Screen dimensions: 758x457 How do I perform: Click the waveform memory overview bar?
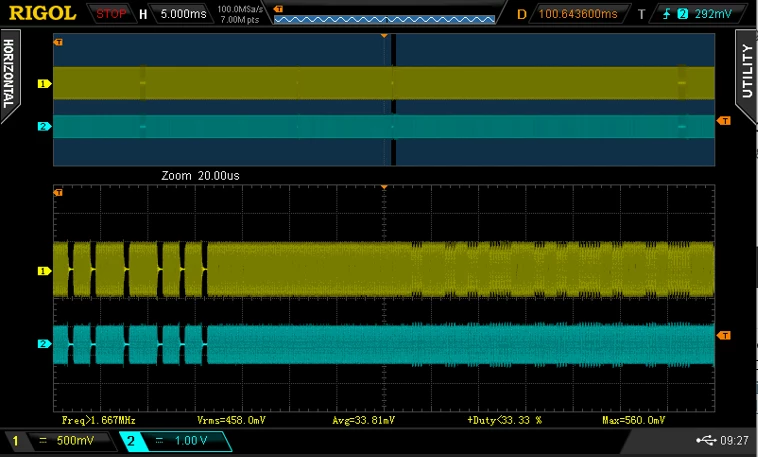384,19
